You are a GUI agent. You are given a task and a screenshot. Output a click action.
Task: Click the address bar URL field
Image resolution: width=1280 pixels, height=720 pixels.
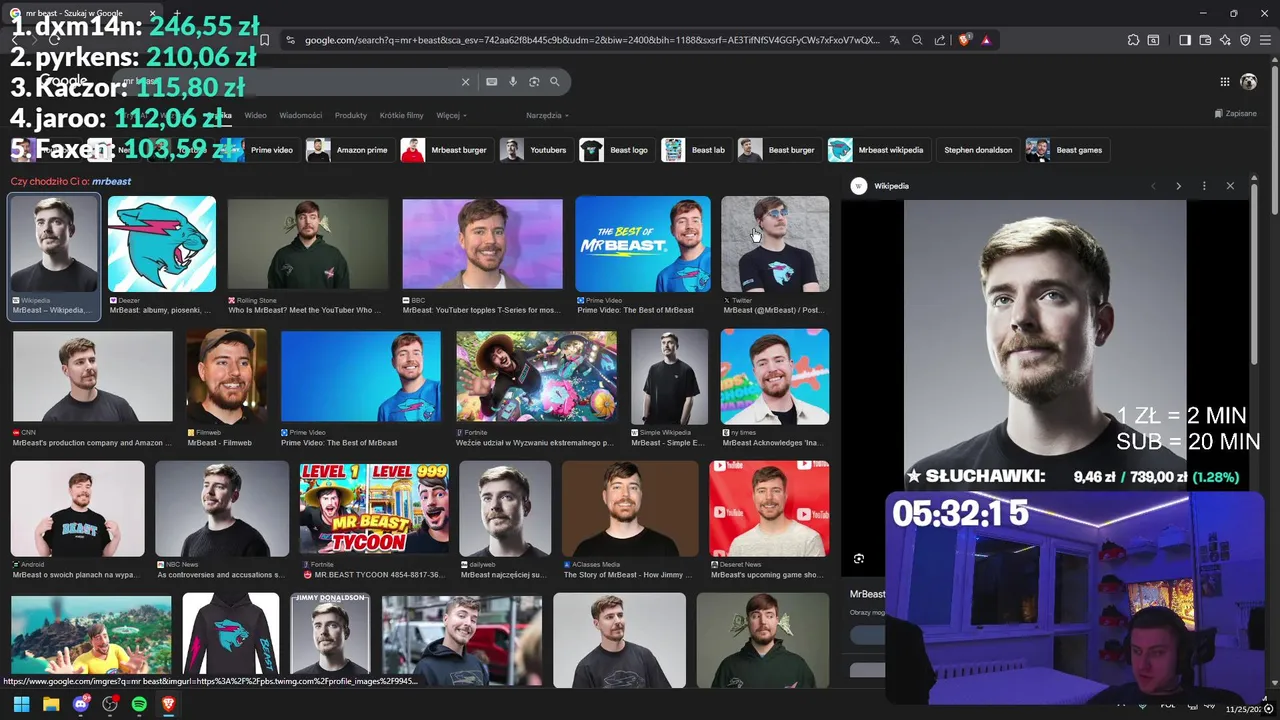tap(592, 40)
